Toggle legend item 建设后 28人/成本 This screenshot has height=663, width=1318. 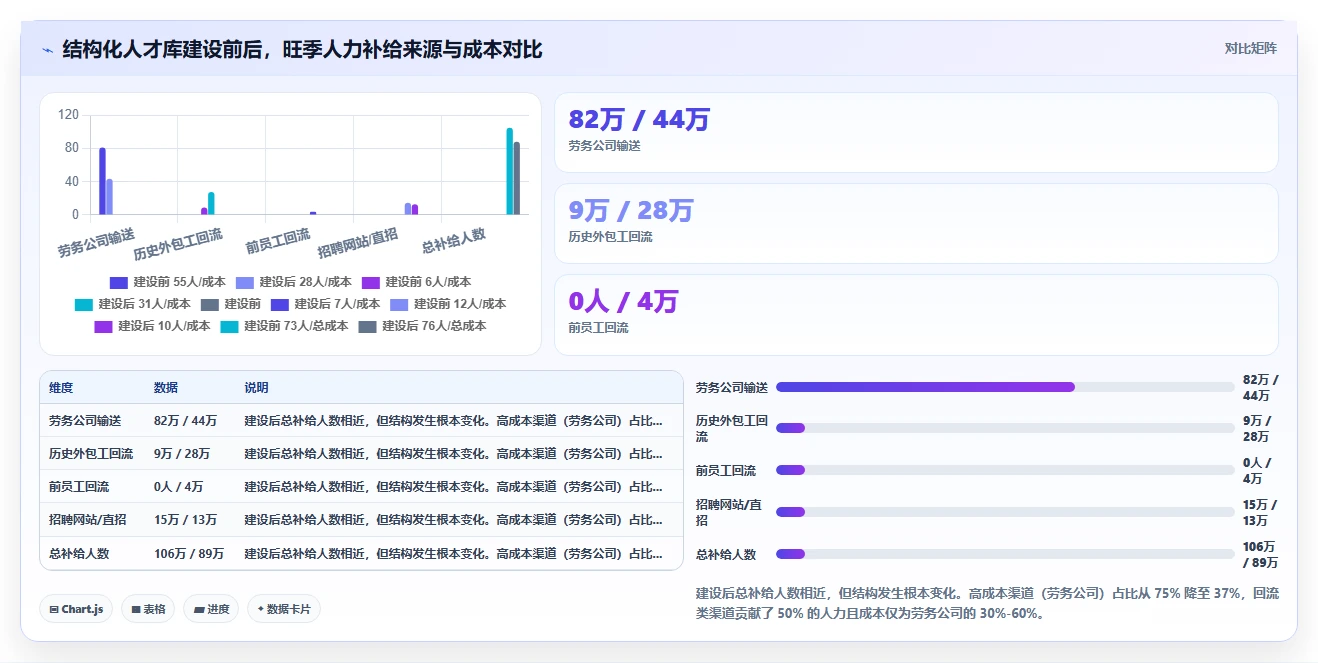coord(294,282)
